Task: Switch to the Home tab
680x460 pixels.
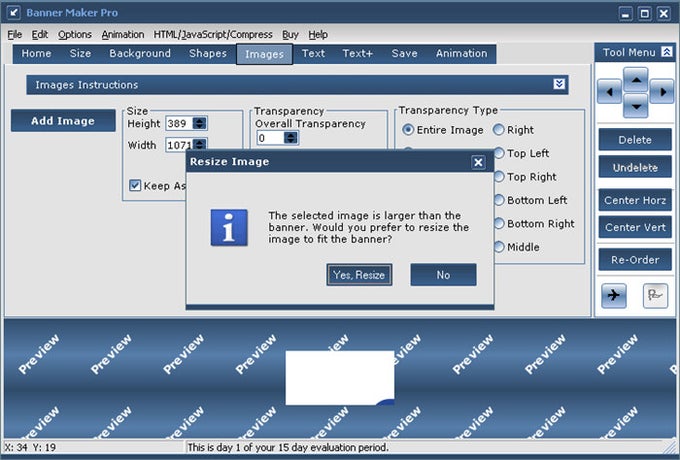Action: 36,53
